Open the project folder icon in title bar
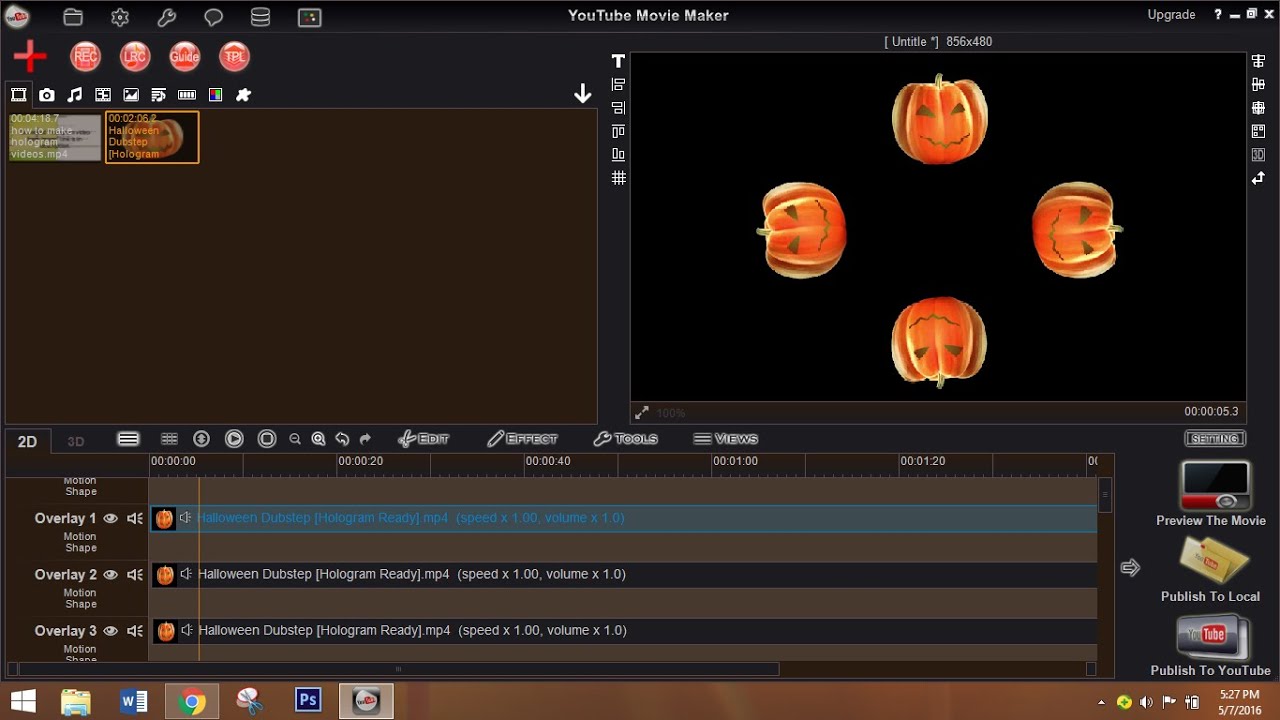This screenshot has width=1280, height=720. click(73, 16)
